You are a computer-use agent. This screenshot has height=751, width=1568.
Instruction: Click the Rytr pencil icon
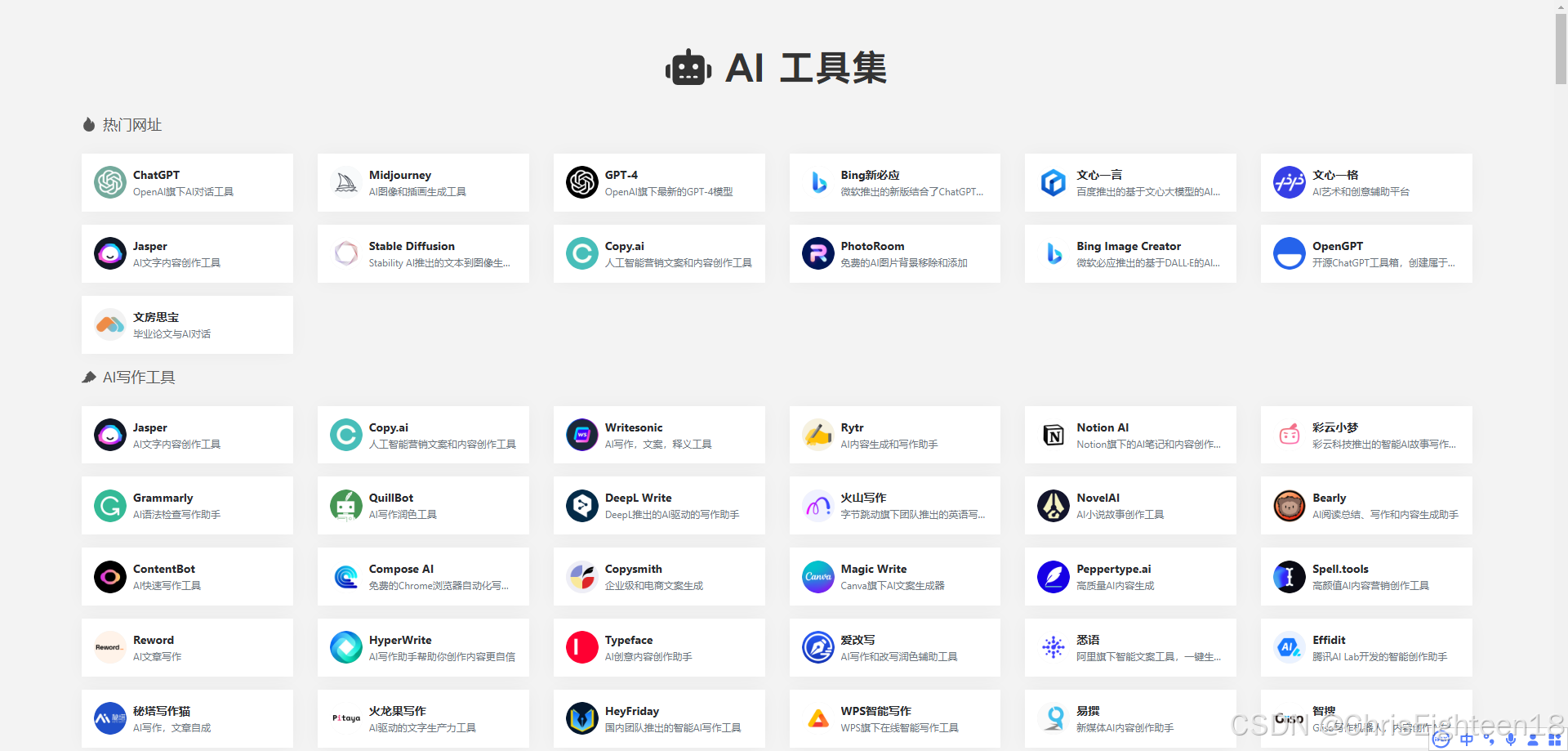pos(817,435)
